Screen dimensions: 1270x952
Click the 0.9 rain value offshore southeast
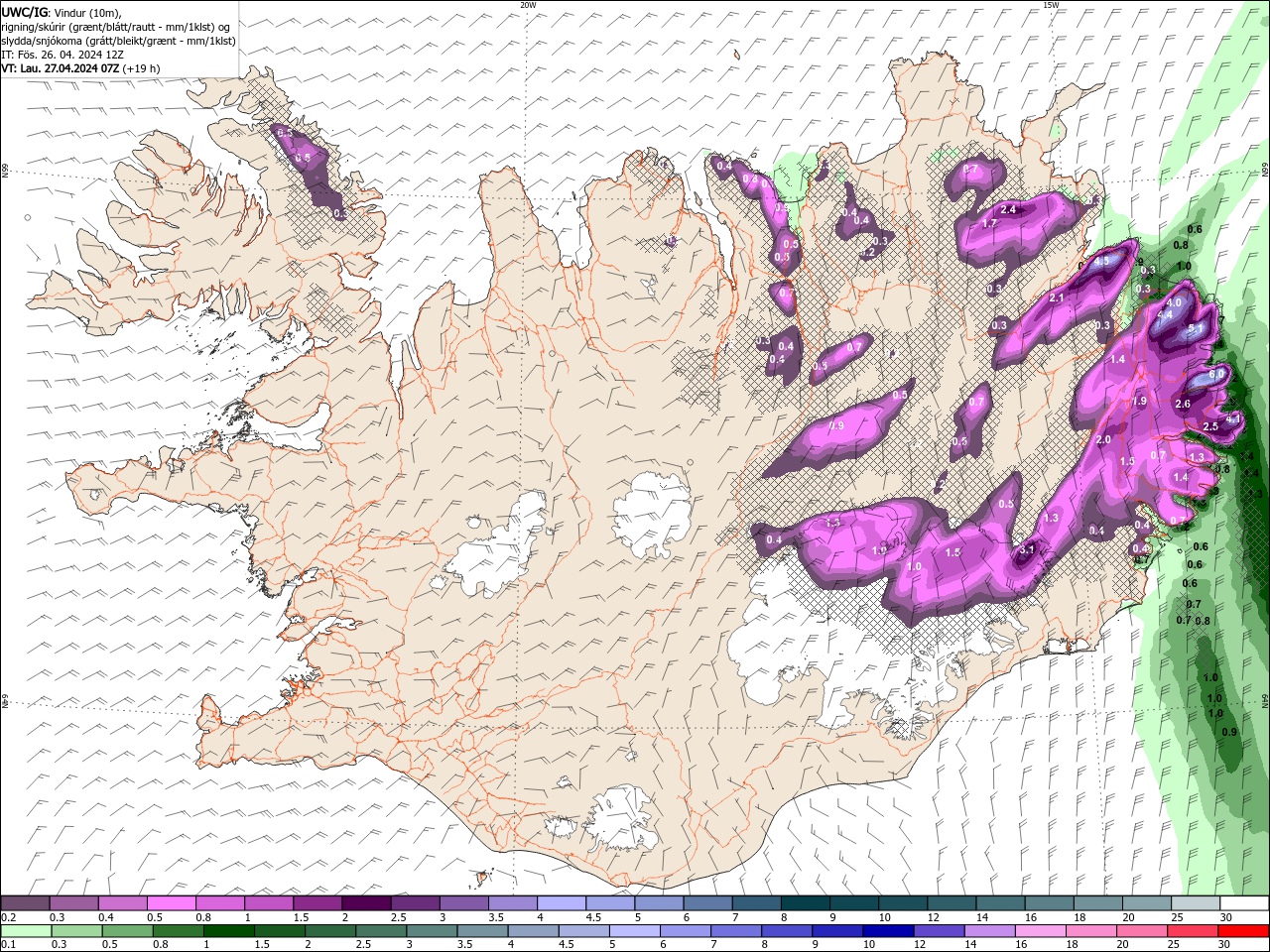(1230, 732)
